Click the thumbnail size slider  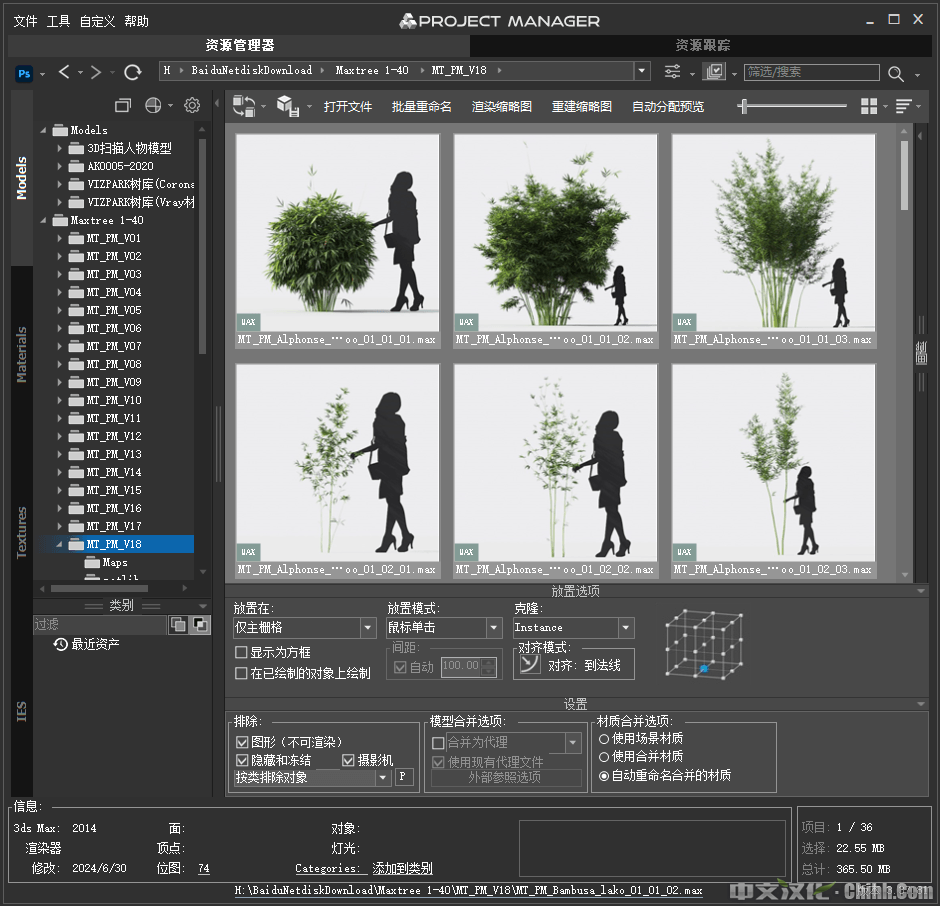coord(792,106)
